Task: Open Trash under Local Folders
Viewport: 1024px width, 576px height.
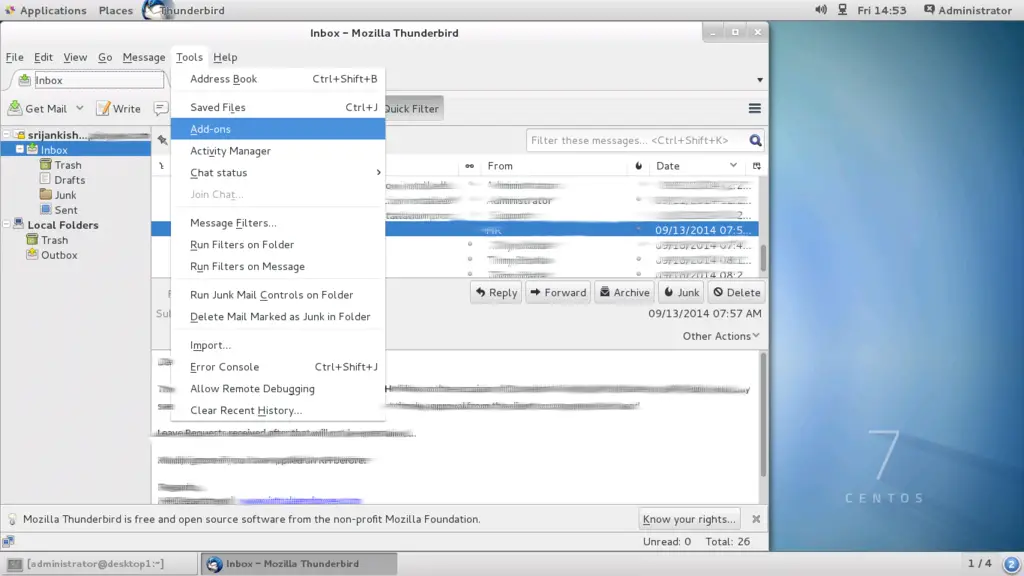Action: pos(54,240)
